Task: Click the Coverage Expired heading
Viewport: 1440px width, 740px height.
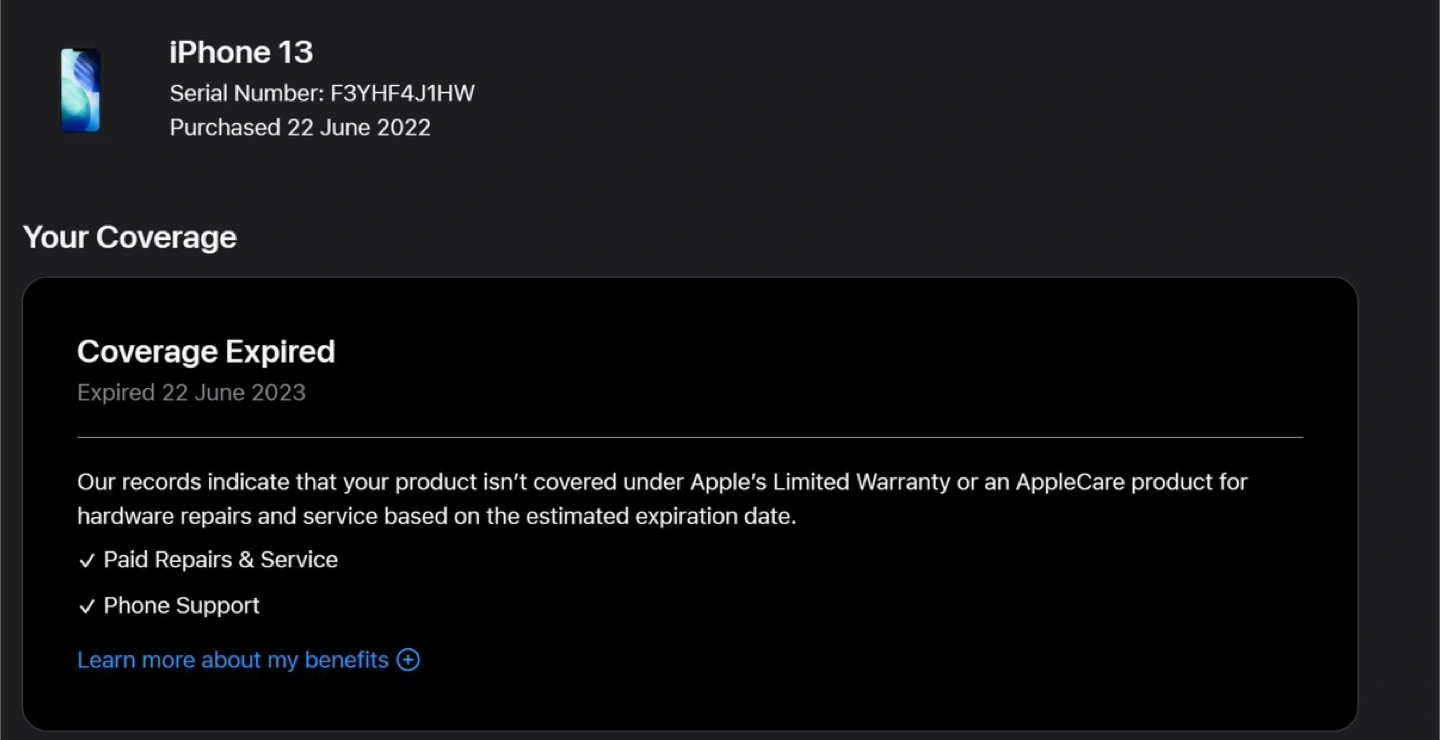Action: [206, 352]
